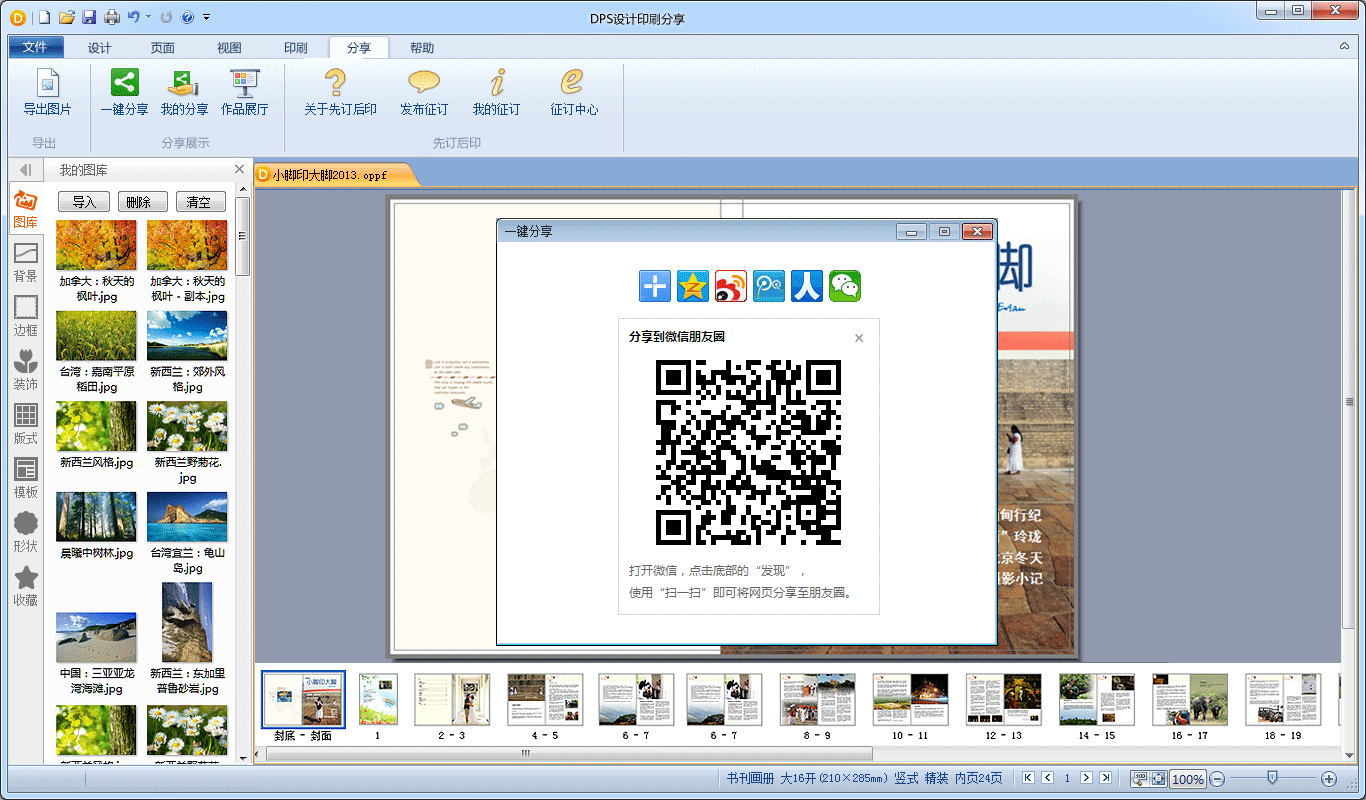Select the 边框 sidebar category
This screenshot has height=800, width=1366.
pyautogui.click(x=26, y=316)
